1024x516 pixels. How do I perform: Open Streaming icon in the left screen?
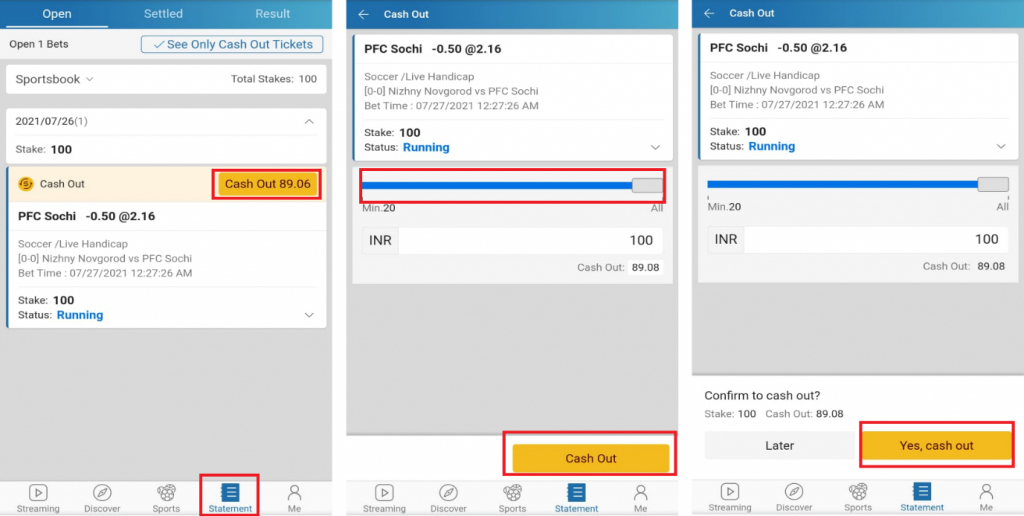39,492
